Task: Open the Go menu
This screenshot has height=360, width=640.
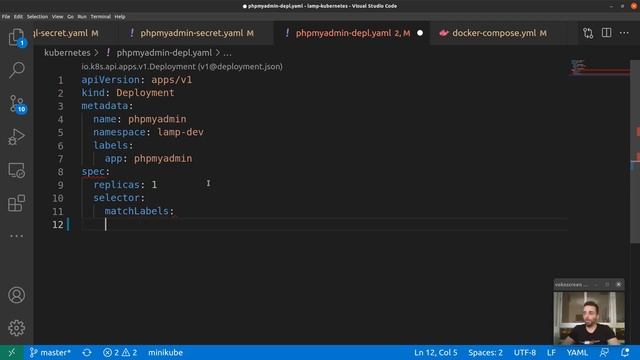Action: (70, 17)
